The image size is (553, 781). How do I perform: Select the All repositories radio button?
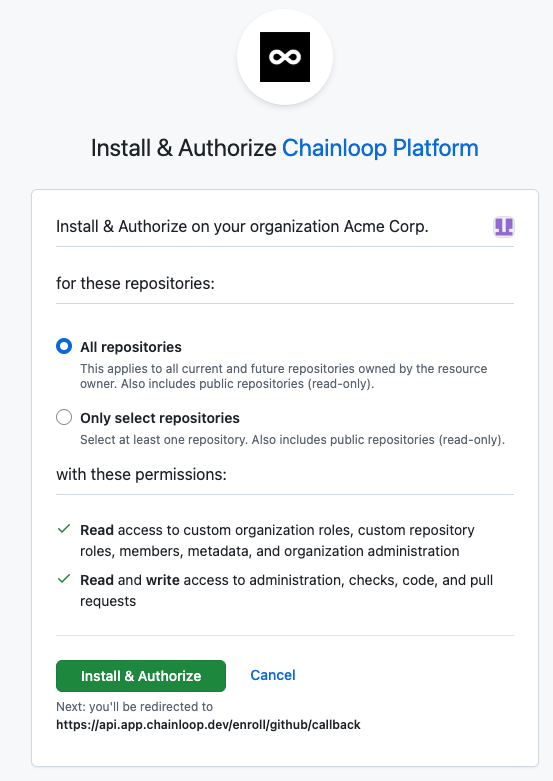(64, 346)
